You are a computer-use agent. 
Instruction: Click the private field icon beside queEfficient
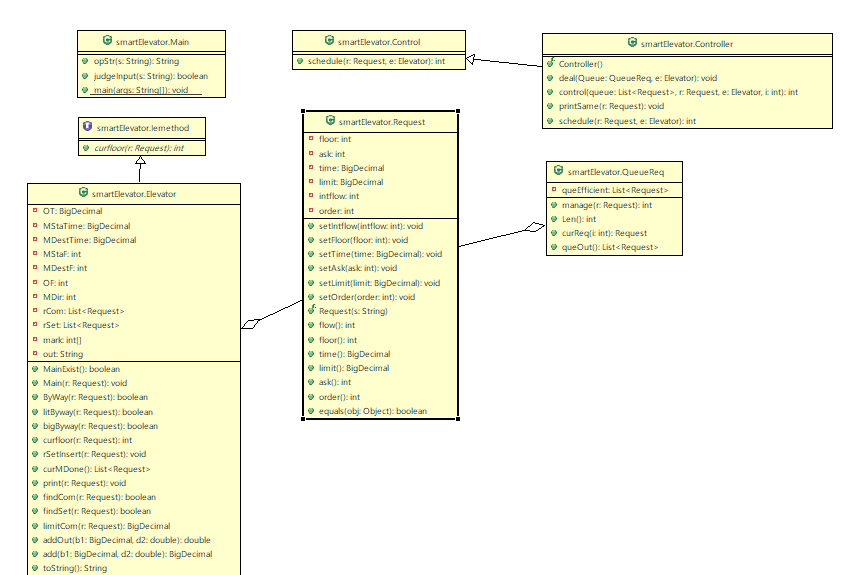click(x=554, y=189)
